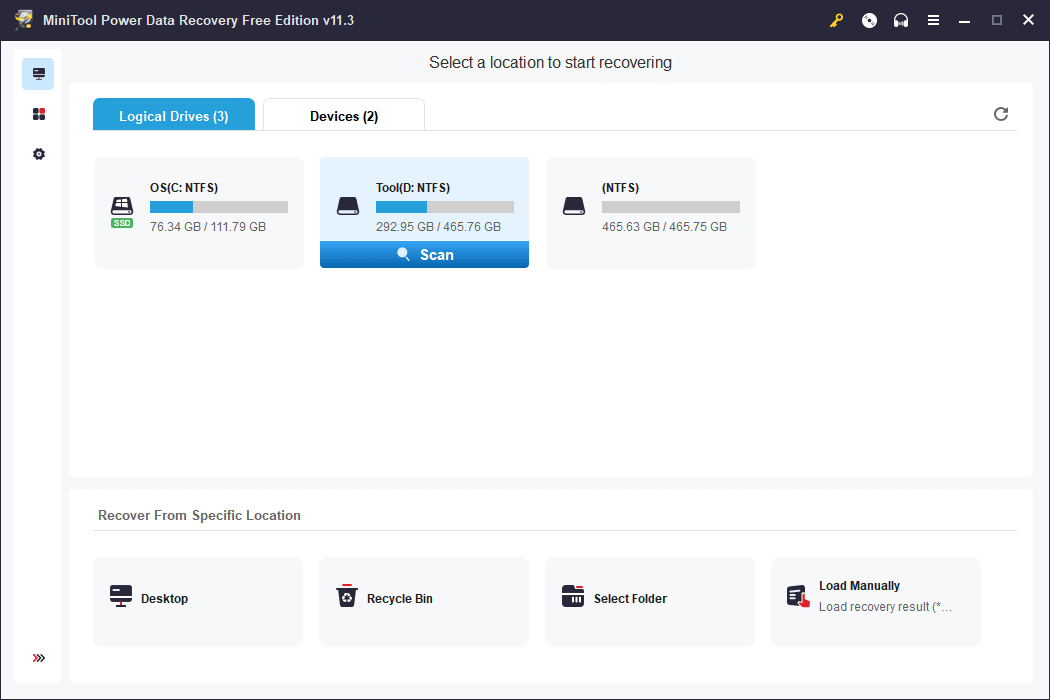
Task: Open Select Folder option
Action: pyautogui.click(x=650, y=602)
